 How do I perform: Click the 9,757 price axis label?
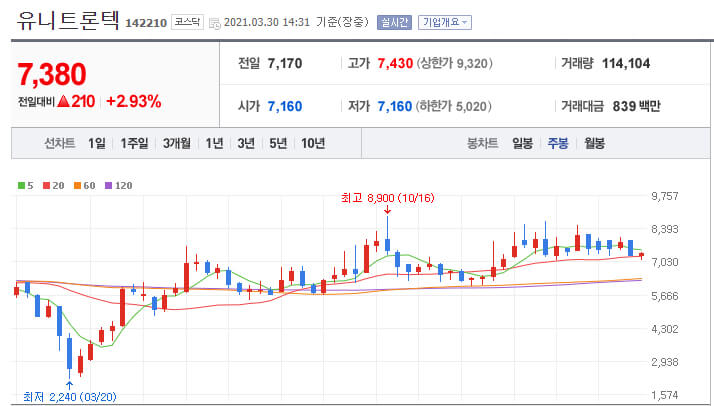[x=665, y=196]
